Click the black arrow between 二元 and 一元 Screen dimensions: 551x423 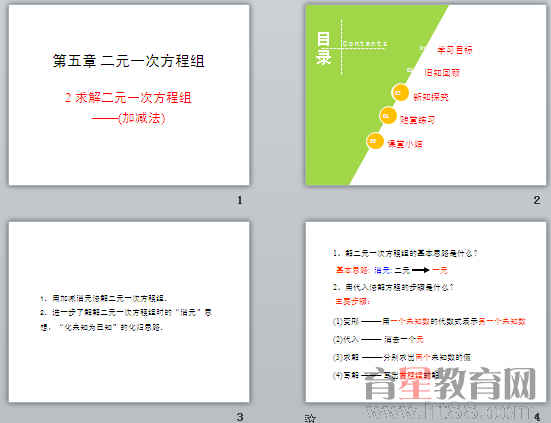421,270
